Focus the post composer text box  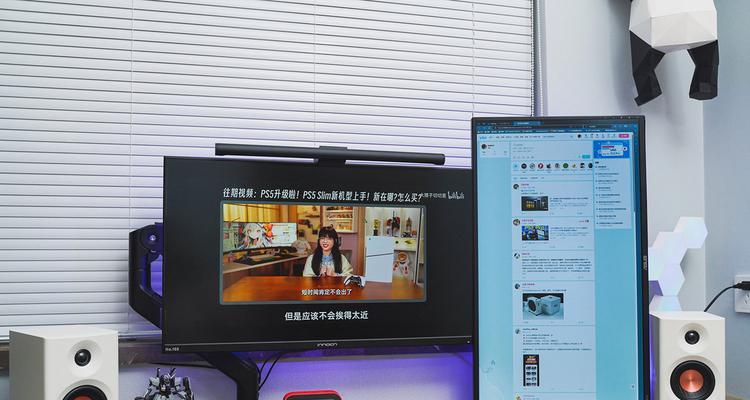pos(552,148)
